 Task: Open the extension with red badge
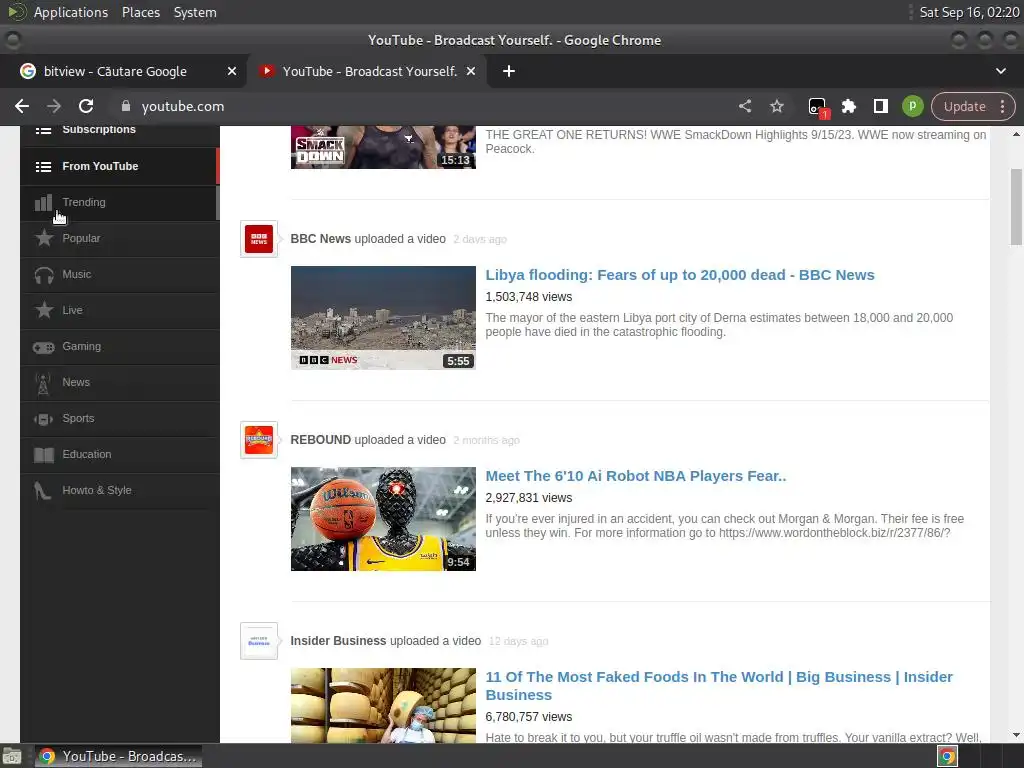[817, 107]
